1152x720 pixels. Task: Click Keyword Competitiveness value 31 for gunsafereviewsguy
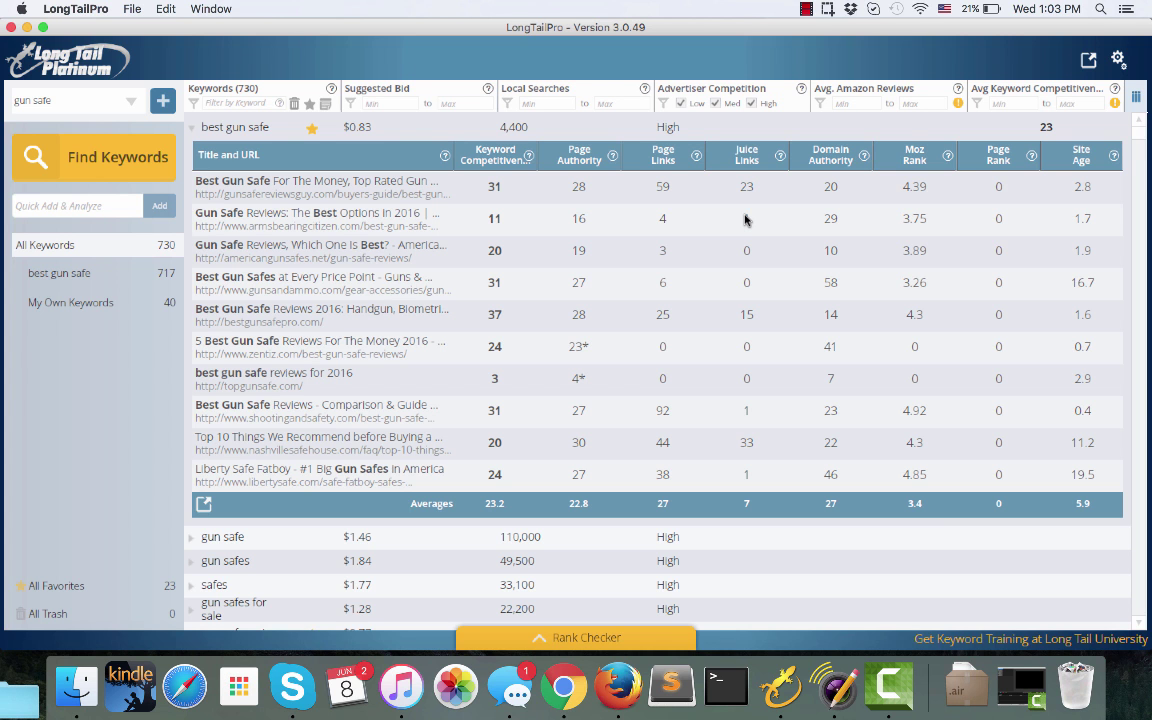tap(494, 187)
